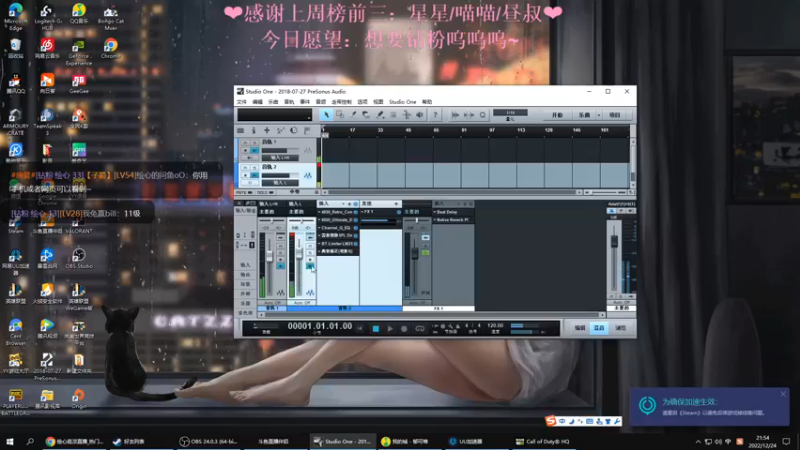Click the 混音 mixer view button

[x=599, y=328]
